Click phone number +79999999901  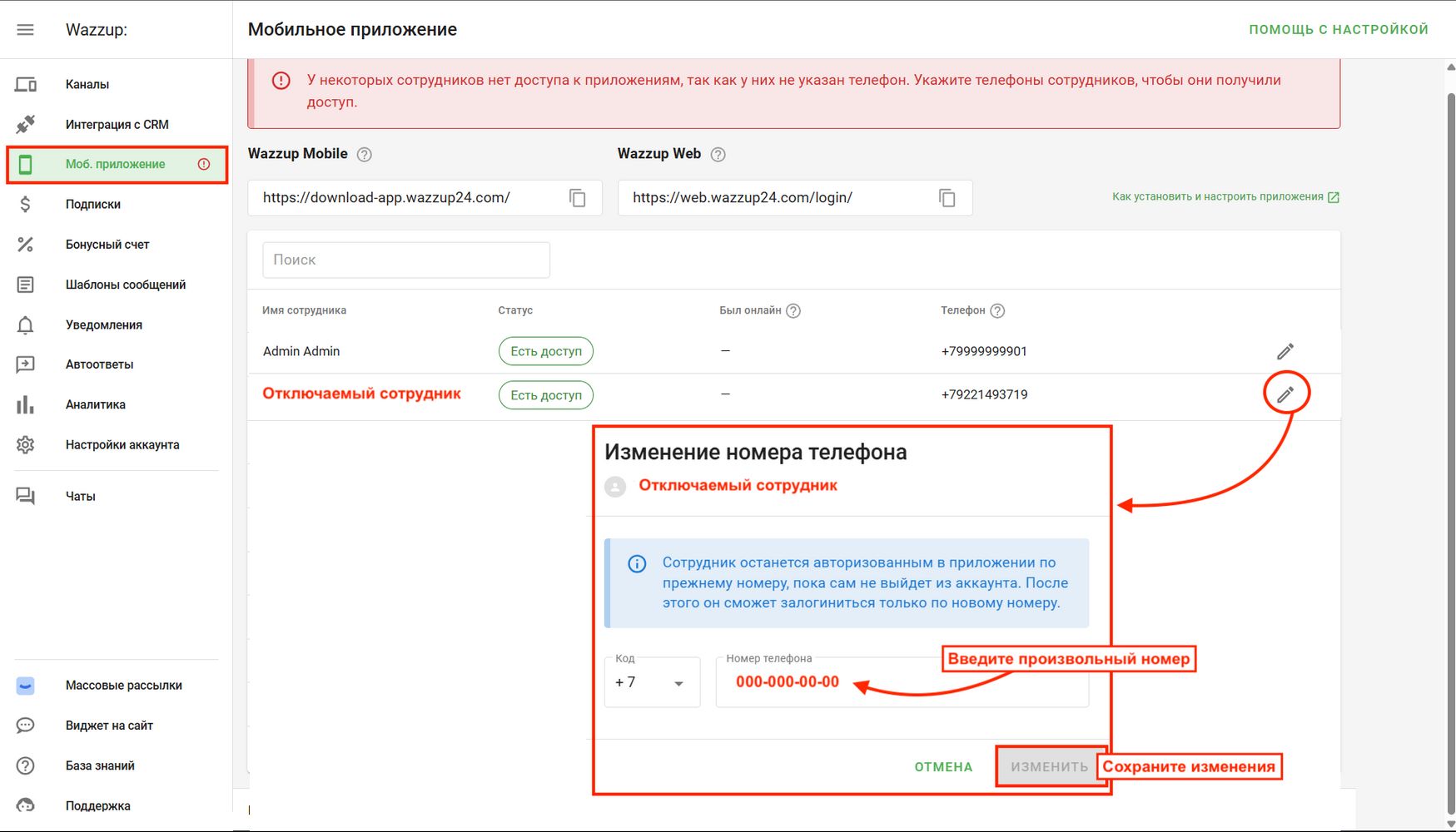point(984,351)
